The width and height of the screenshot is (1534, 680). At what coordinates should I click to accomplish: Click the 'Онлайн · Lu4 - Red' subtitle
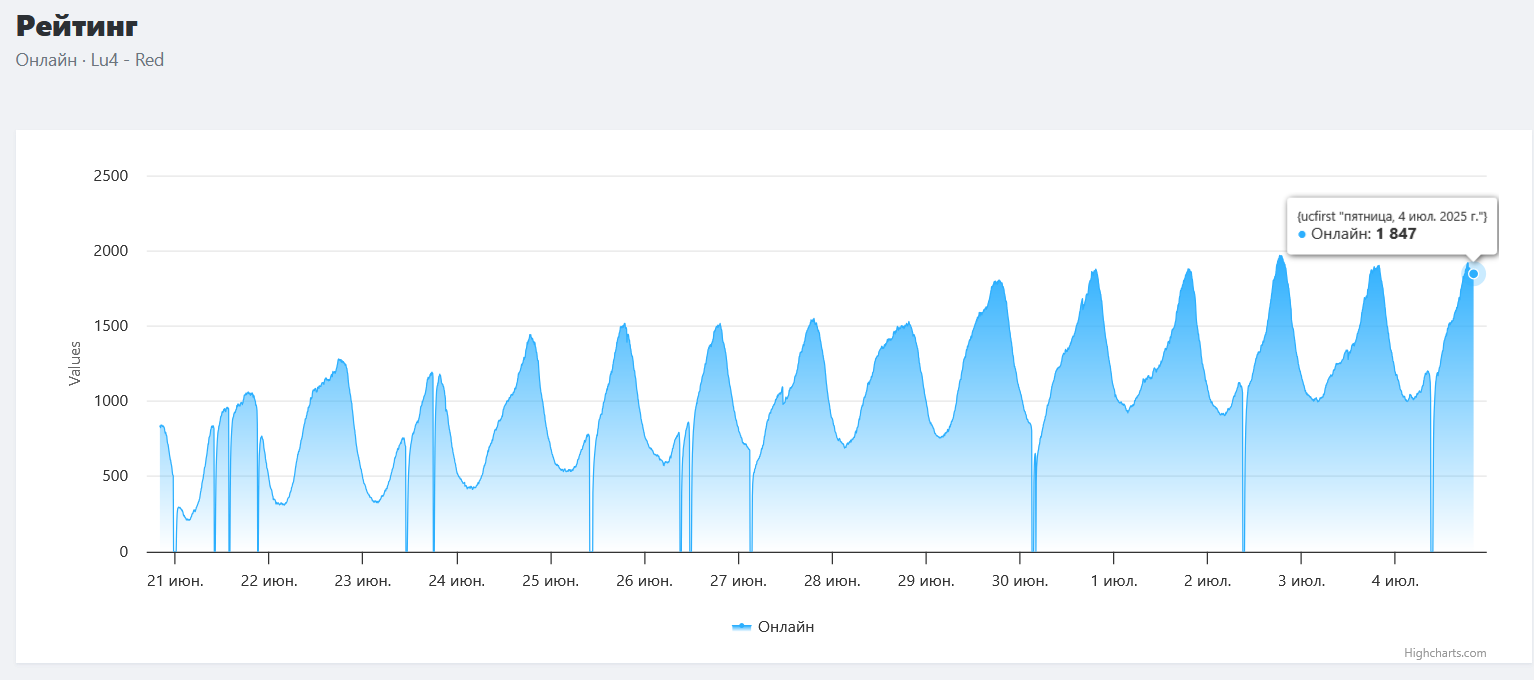[90, 60]
